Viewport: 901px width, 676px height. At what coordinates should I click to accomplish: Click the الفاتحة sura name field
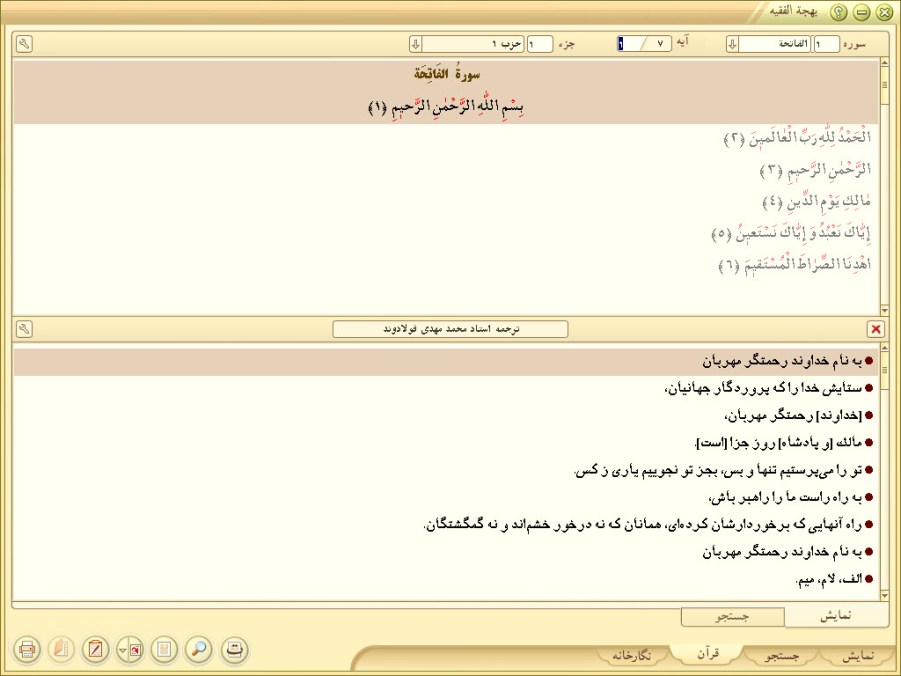(774, 44)
